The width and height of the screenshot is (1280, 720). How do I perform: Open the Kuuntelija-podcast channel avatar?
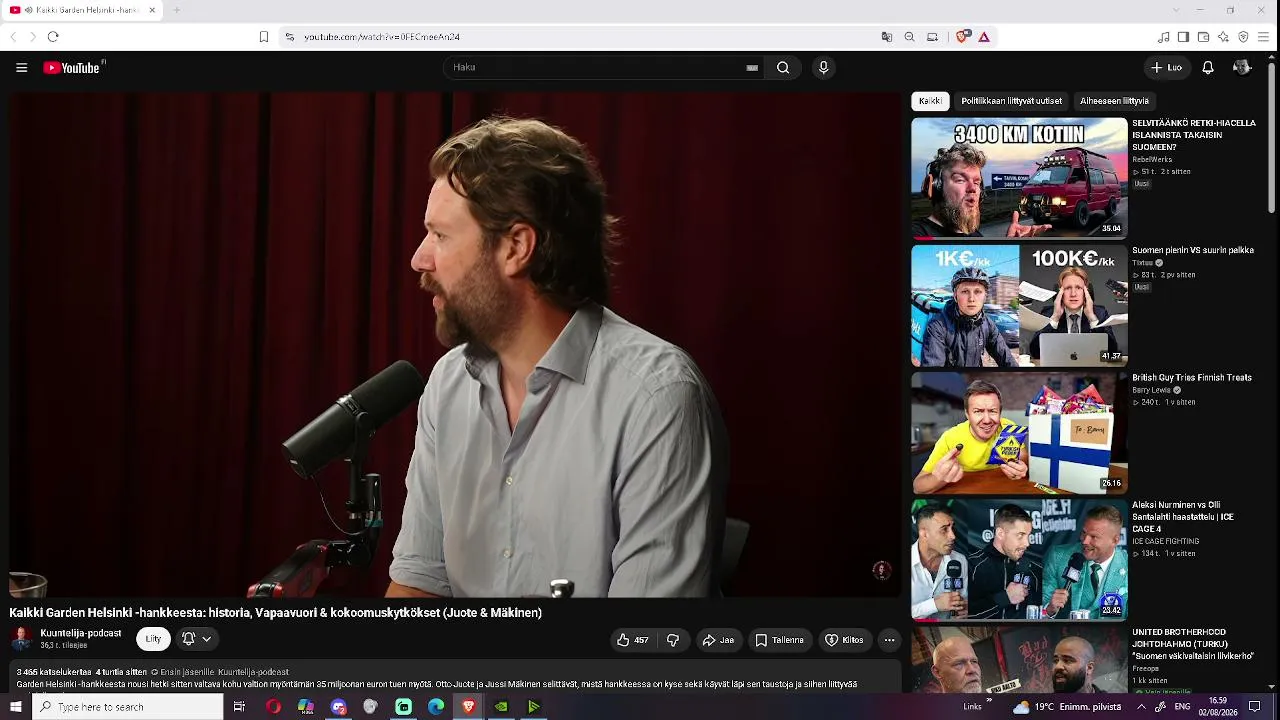pyautogui.click(x=21, y=638)
